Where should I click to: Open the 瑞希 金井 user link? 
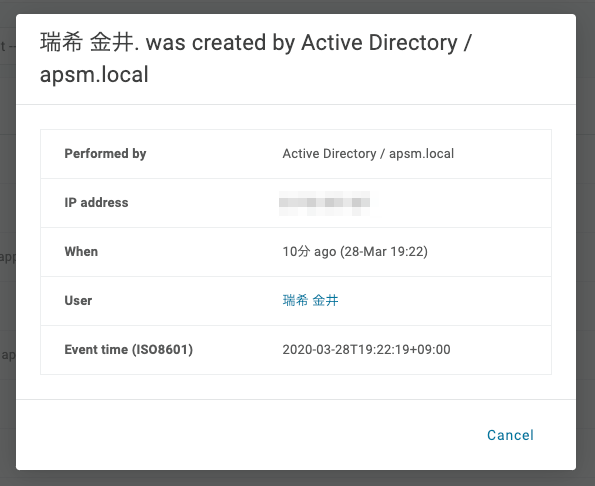pos(310,300)
